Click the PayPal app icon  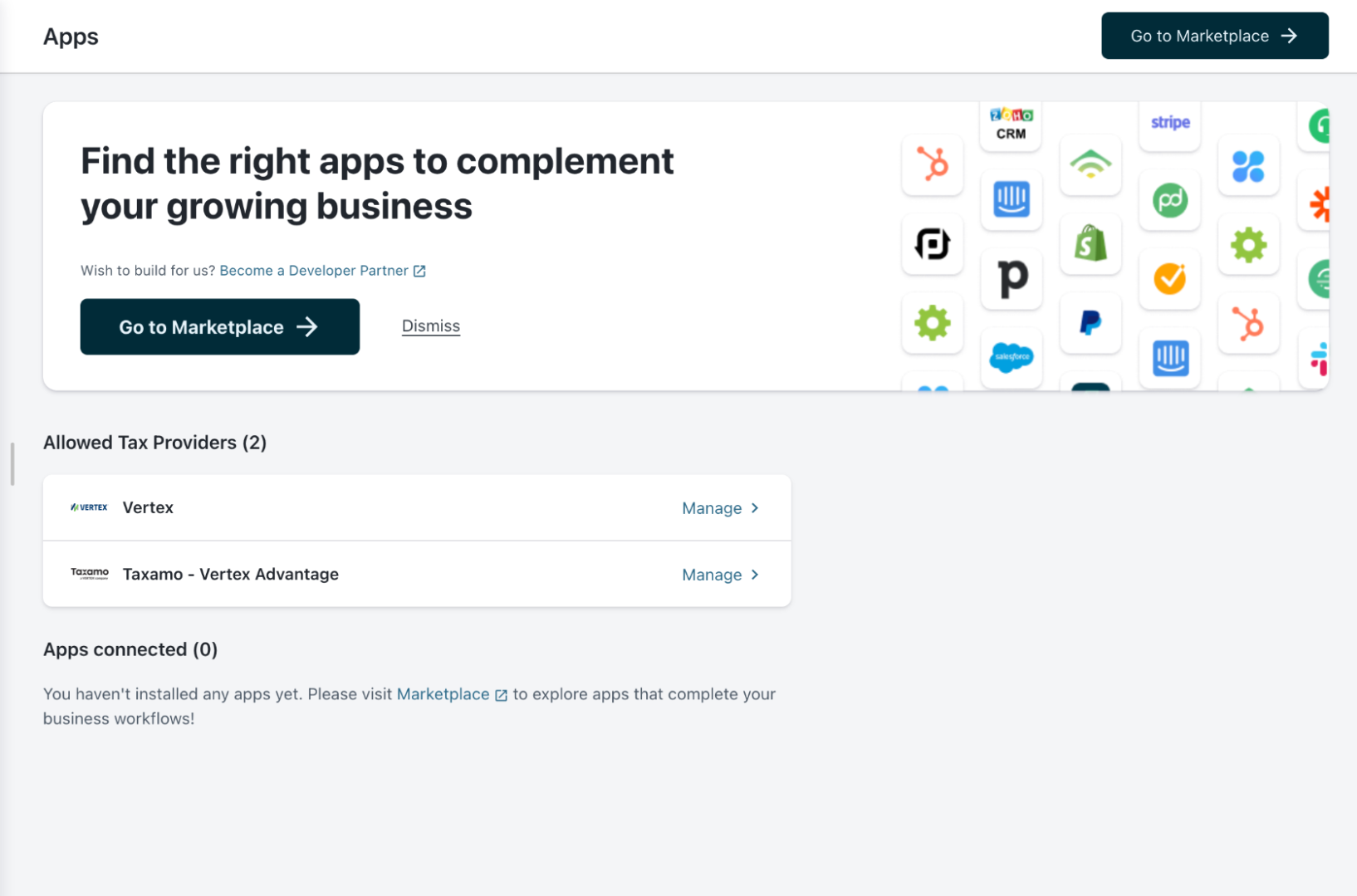tap(1090, 322)
